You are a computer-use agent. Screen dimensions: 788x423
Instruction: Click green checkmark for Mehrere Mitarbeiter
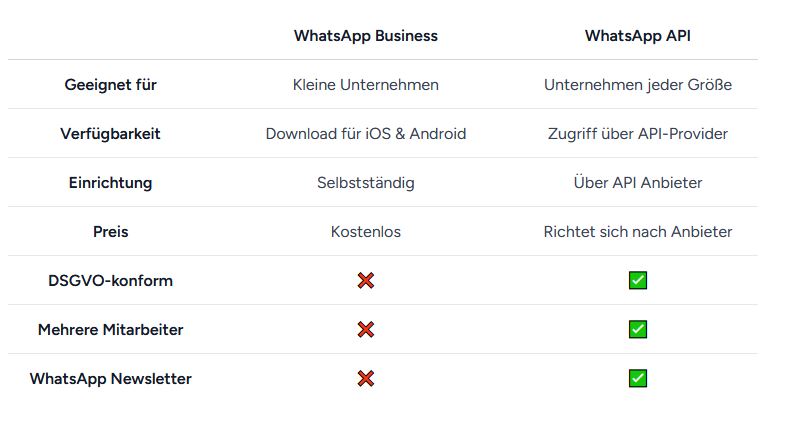point(638,330)
